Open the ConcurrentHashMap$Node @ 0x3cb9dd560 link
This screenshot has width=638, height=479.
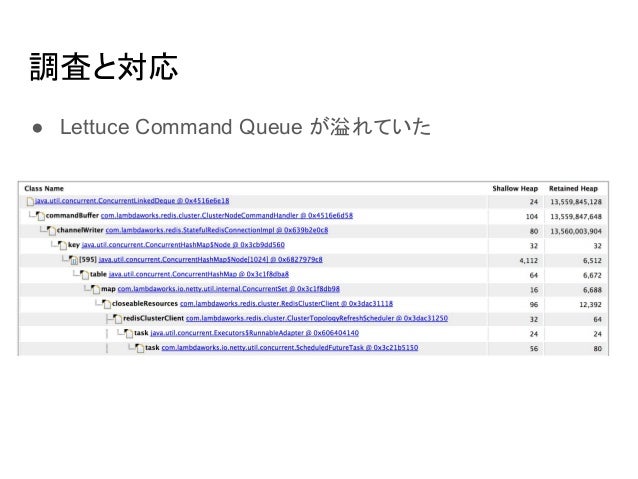click(183, 245)
